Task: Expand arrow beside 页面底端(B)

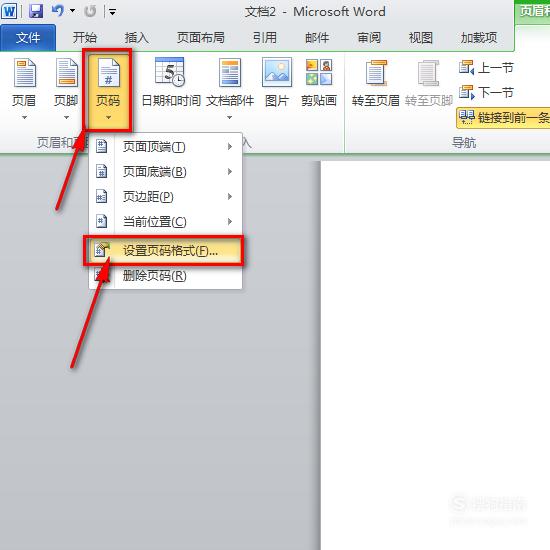Action: (x=230, y=172)
